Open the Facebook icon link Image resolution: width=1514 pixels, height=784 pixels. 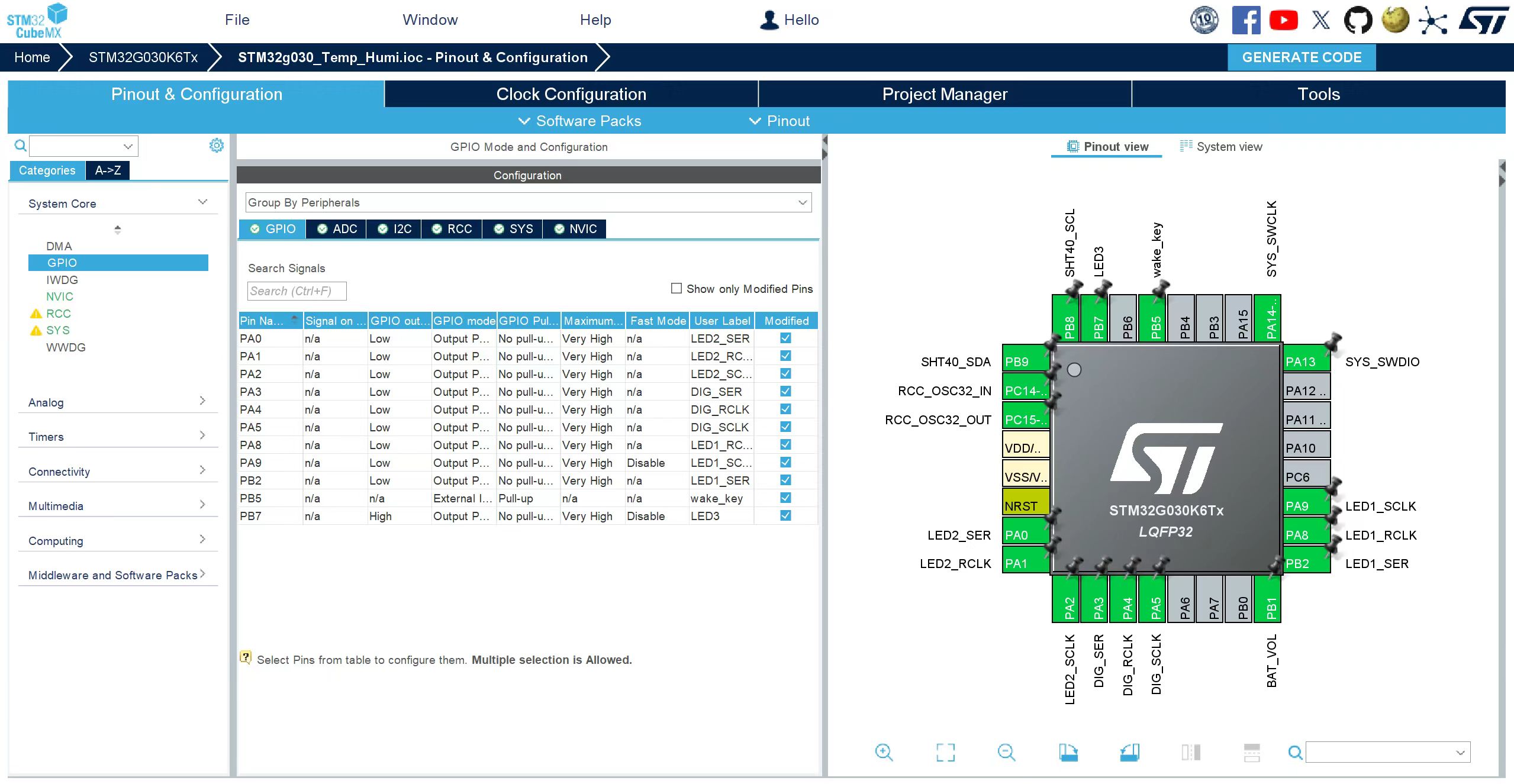tap(1246, 20)
